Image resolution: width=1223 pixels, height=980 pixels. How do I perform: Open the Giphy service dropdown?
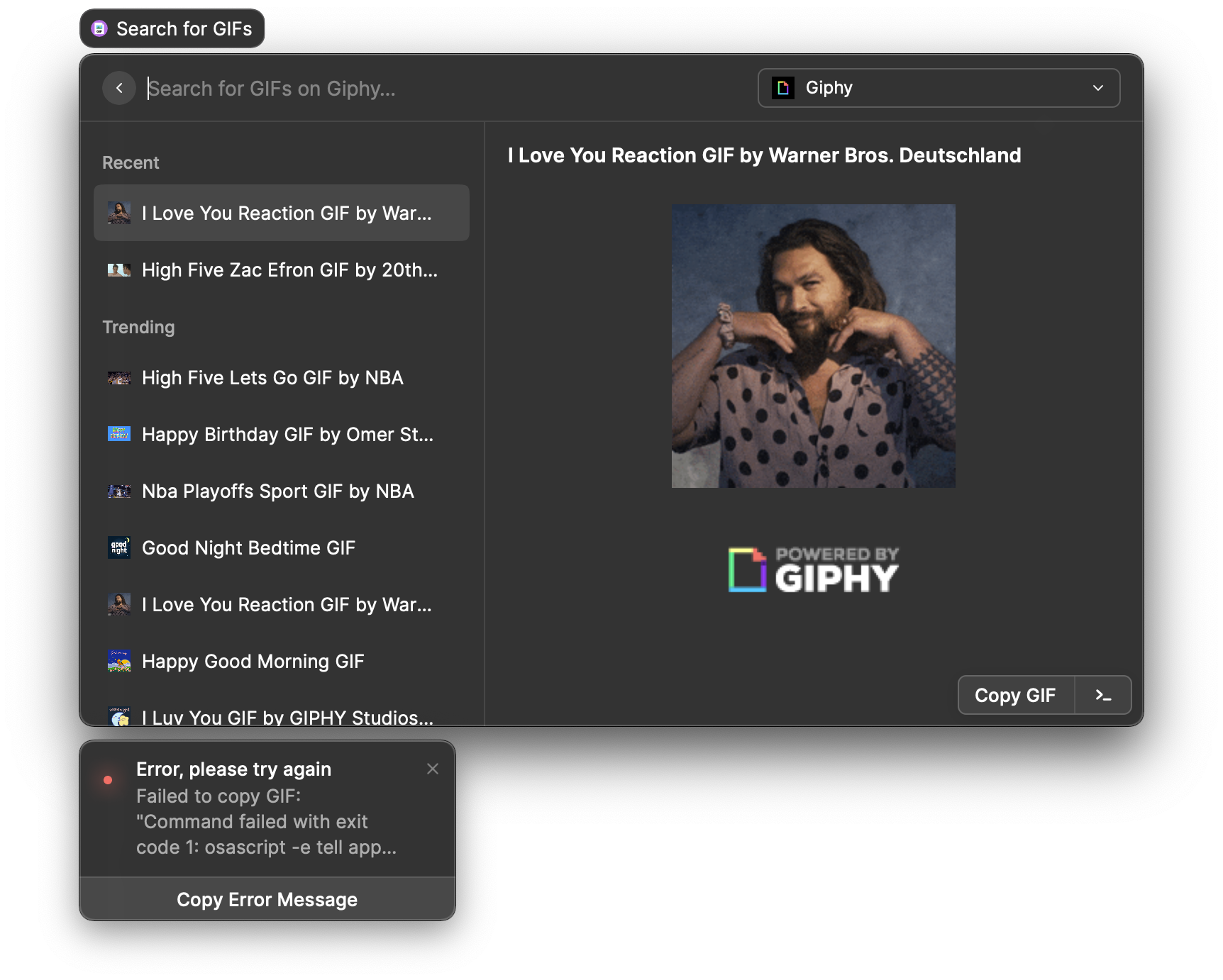point(938,88)
